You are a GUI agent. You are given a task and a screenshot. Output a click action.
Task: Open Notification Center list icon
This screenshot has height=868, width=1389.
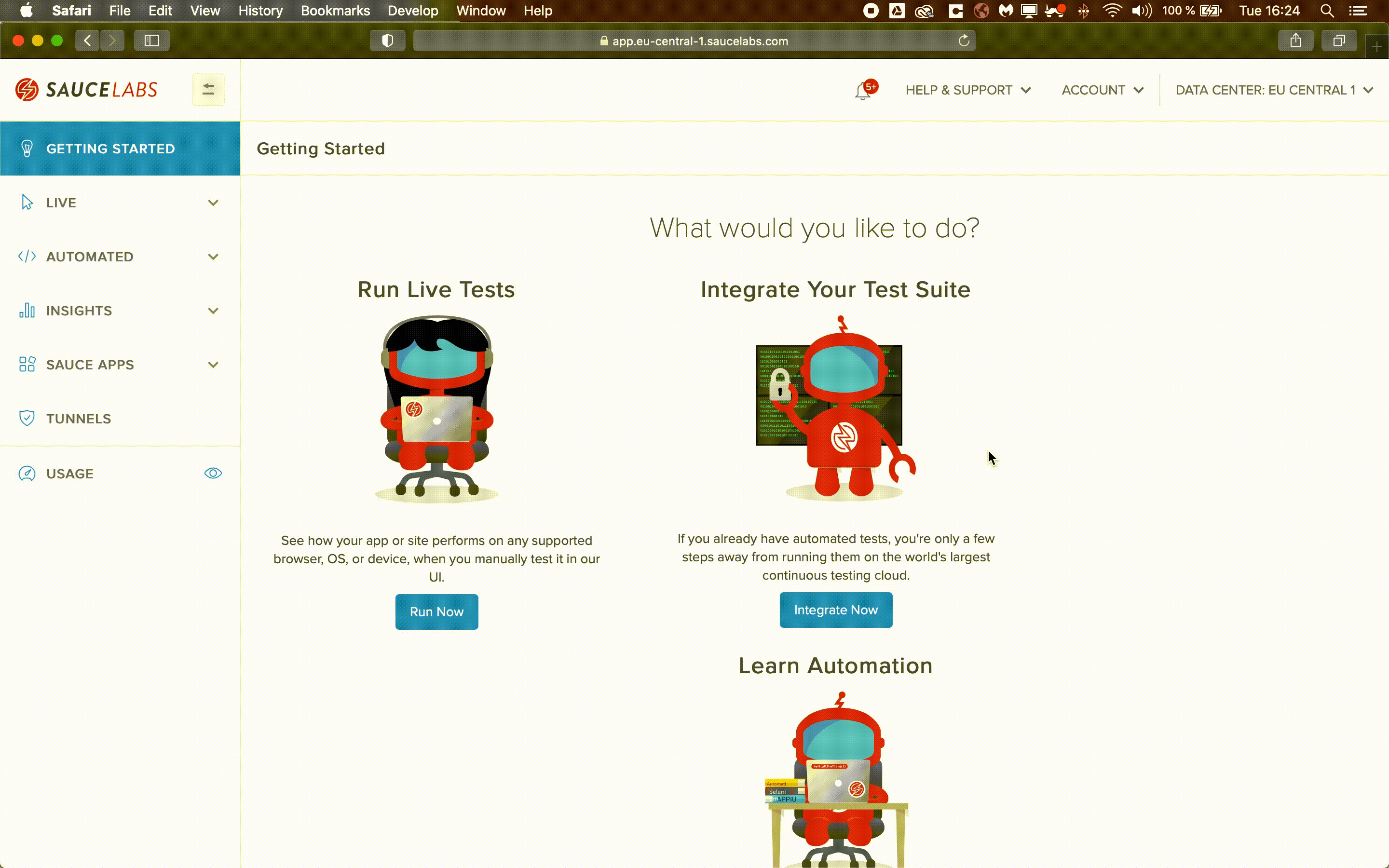[x=1358, y=11]
